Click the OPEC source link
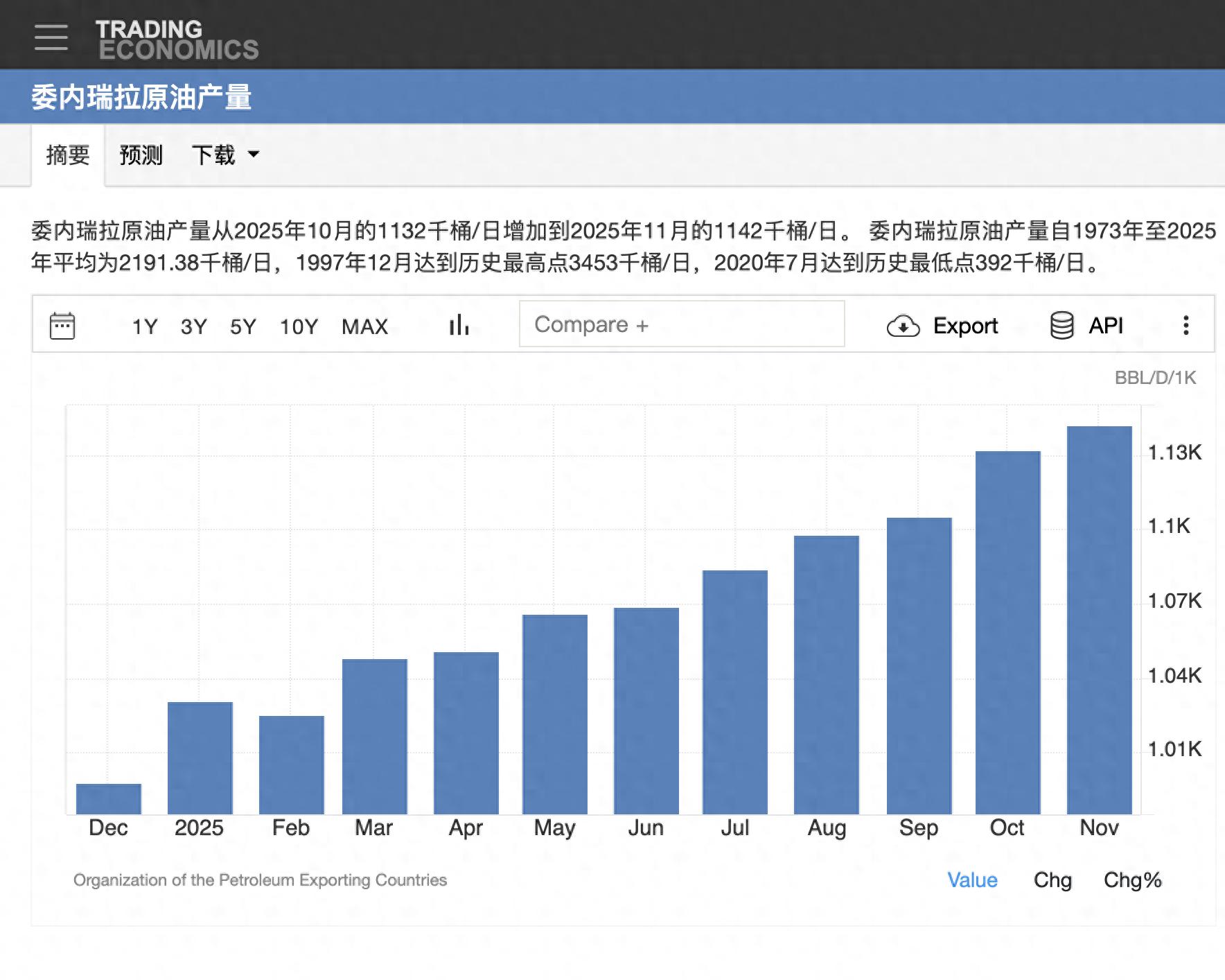The height and width of the screenshot is (980, 1225). (260, 880)
